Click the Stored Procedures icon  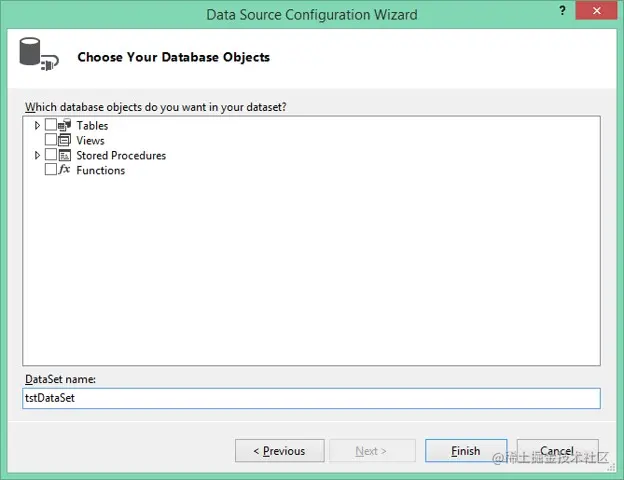64,155
